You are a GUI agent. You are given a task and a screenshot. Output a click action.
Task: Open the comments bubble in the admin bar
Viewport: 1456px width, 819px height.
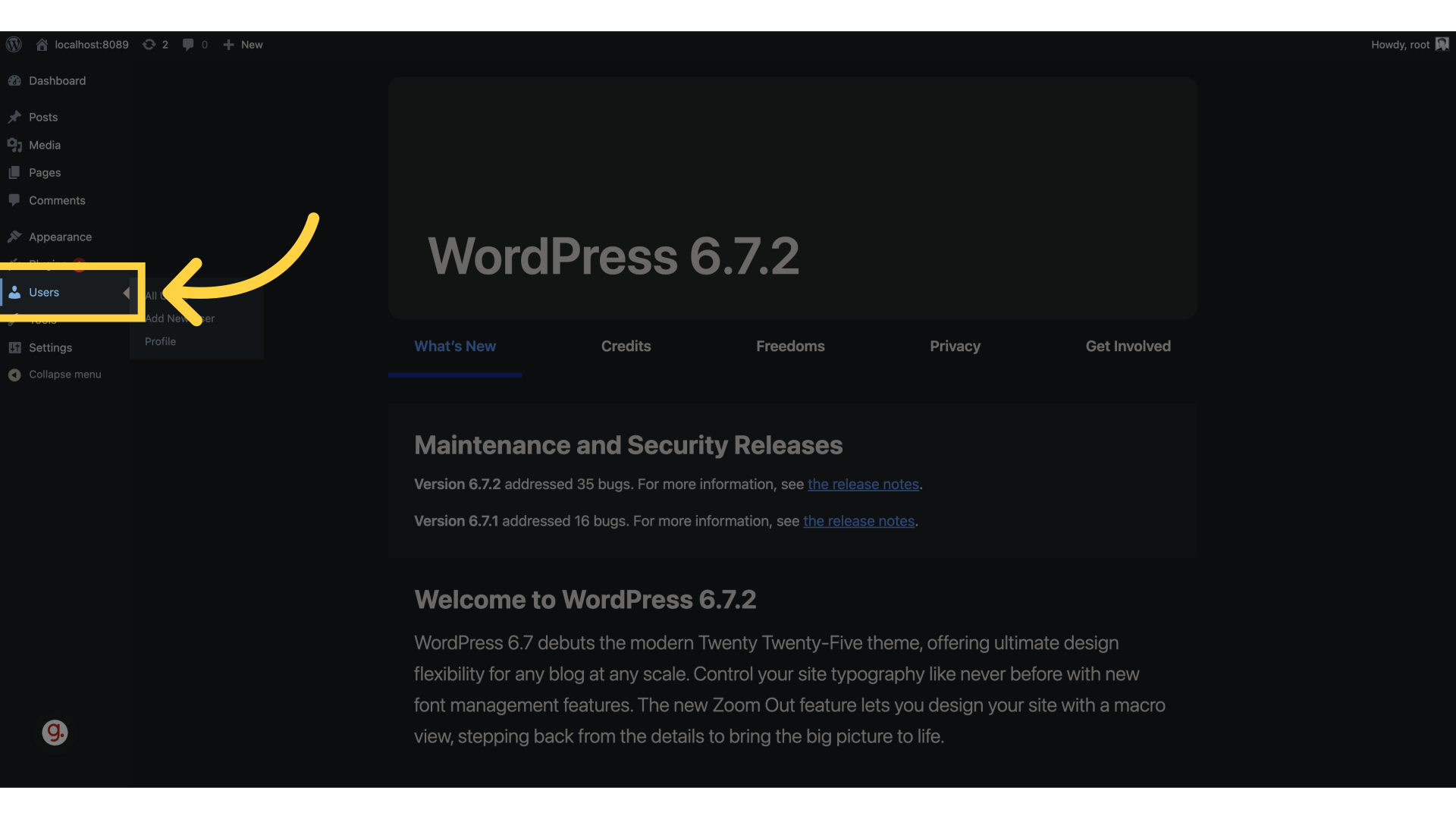pyautogui.click(x=188, y=45)
